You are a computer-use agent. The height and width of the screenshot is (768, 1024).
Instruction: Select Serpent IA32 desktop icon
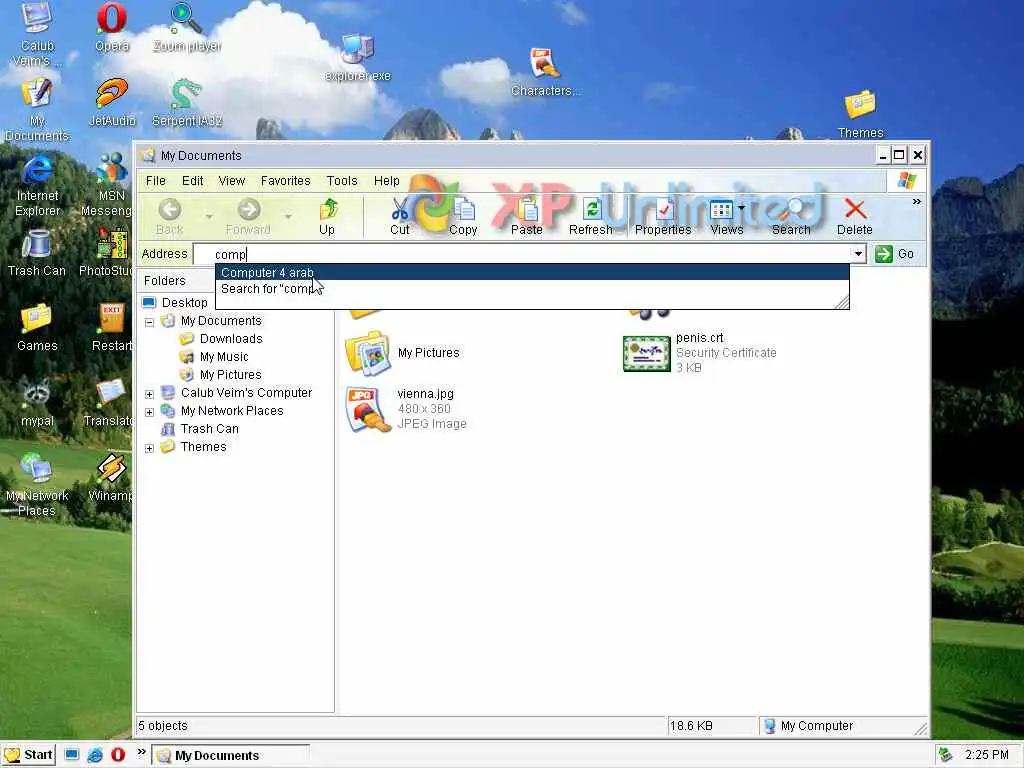click(x=187, y=103)
